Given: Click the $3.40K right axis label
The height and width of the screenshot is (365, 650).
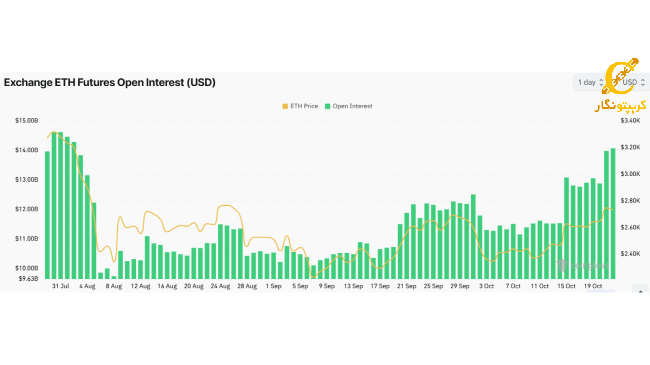Looking at the screenshot, I should (x=631, y=121).
